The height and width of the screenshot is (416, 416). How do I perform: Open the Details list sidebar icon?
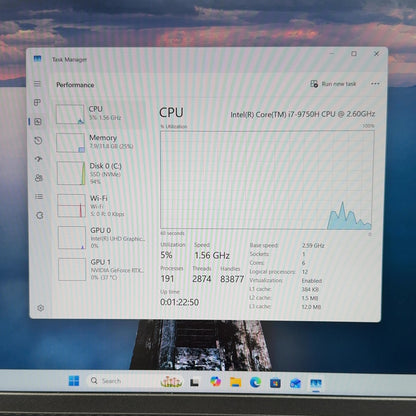click(x=39, y=197)
